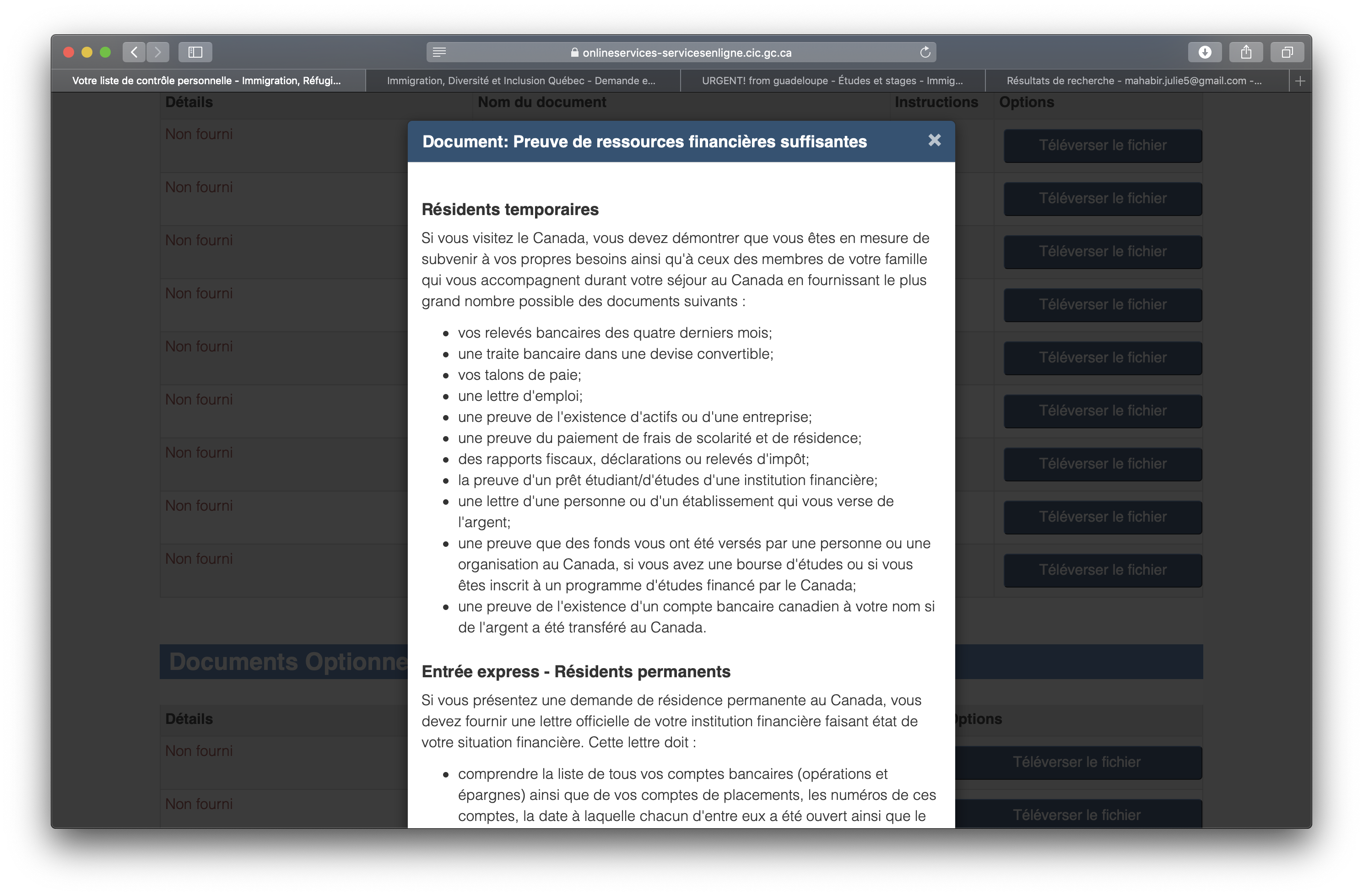
Task: Switch to URGENT! from guadeloupe tab
Action: (832, 81)
